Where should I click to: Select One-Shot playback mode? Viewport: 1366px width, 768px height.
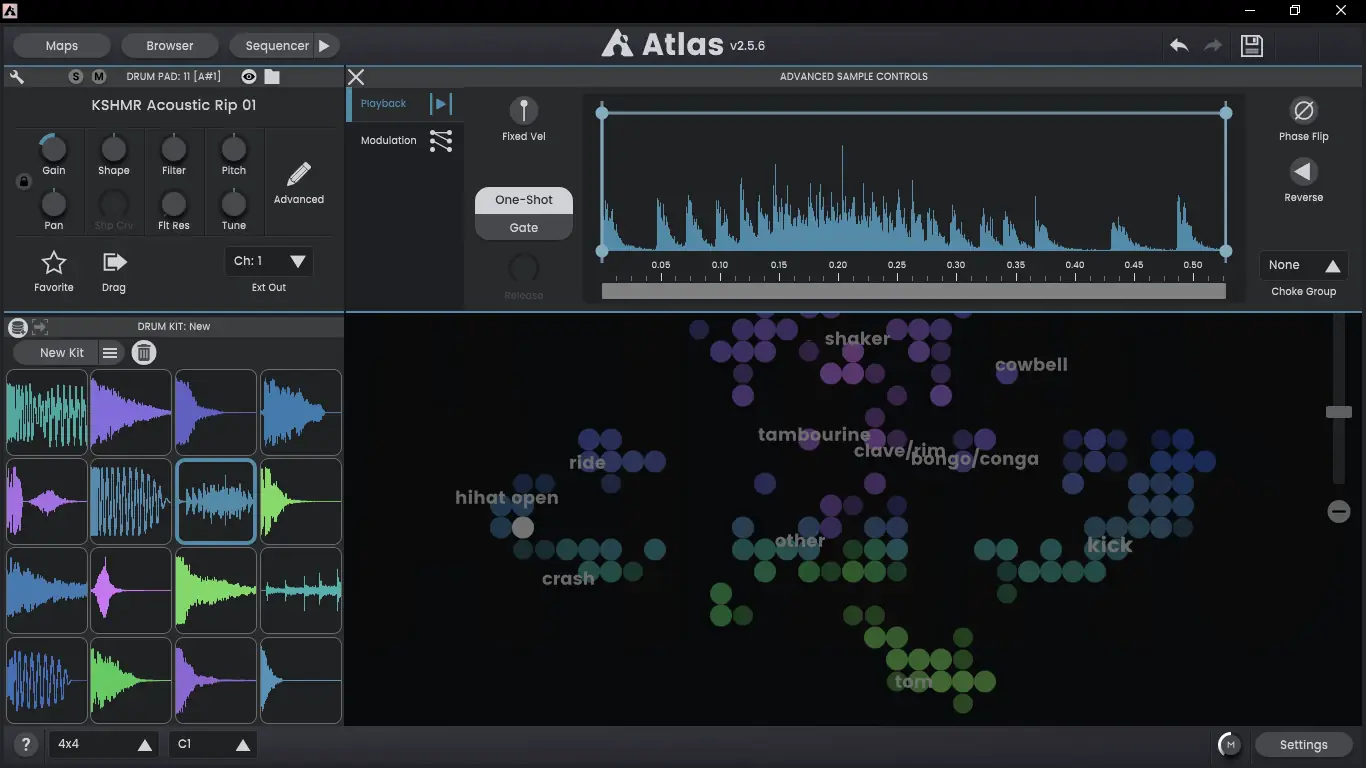click(524, 200)
